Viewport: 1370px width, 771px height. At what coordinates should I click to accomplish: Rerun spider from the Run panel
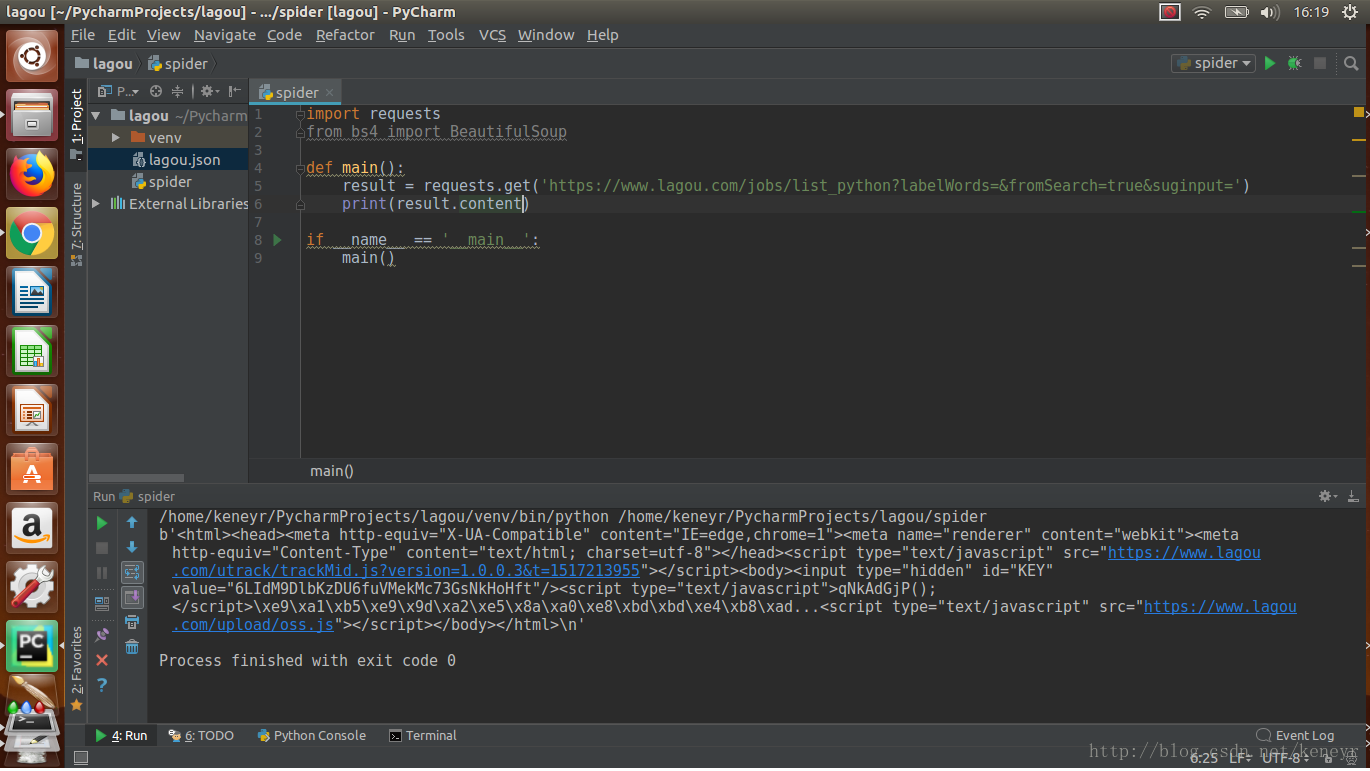tap(102, 523)
